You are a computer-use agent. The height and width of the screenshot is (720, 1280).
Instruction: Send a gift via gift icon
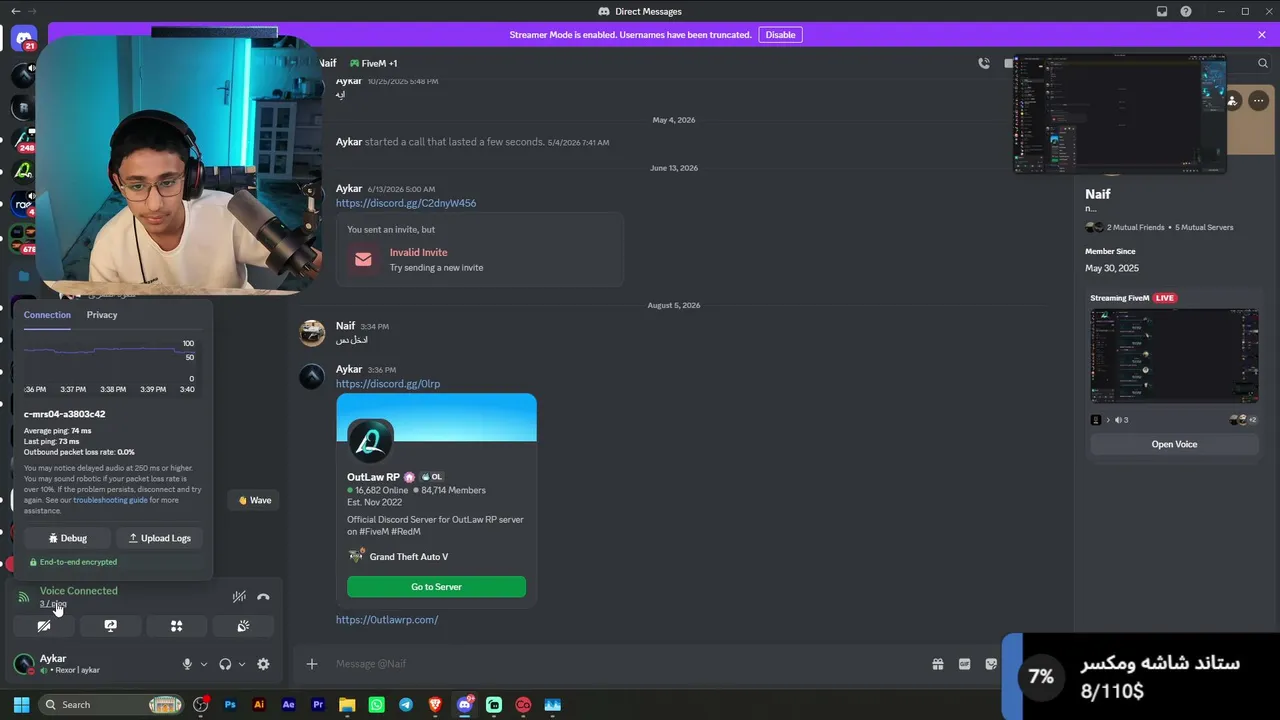click(x=938, y=664)
